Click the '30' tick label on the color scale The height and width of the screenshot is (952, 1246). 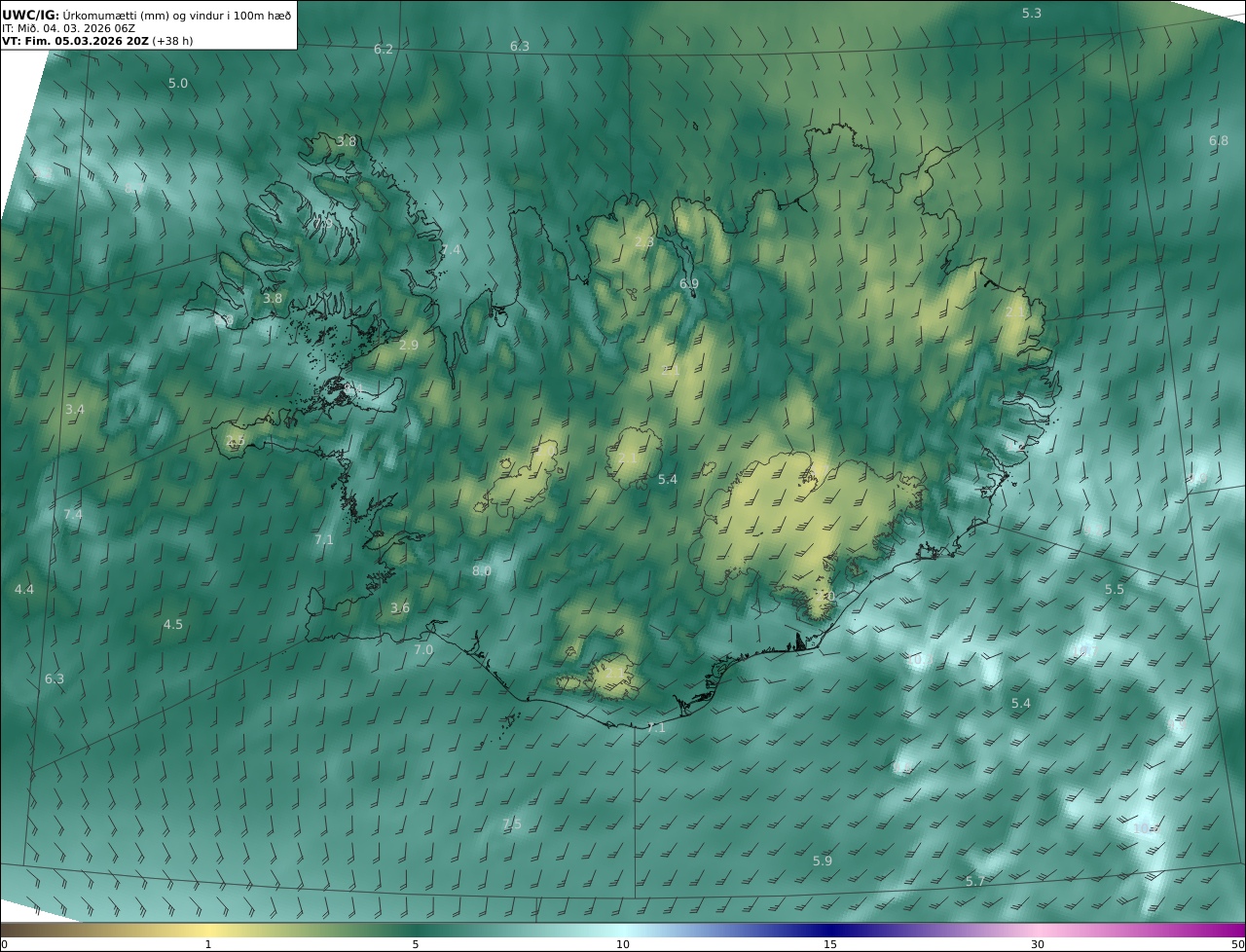pos(1038,944)
